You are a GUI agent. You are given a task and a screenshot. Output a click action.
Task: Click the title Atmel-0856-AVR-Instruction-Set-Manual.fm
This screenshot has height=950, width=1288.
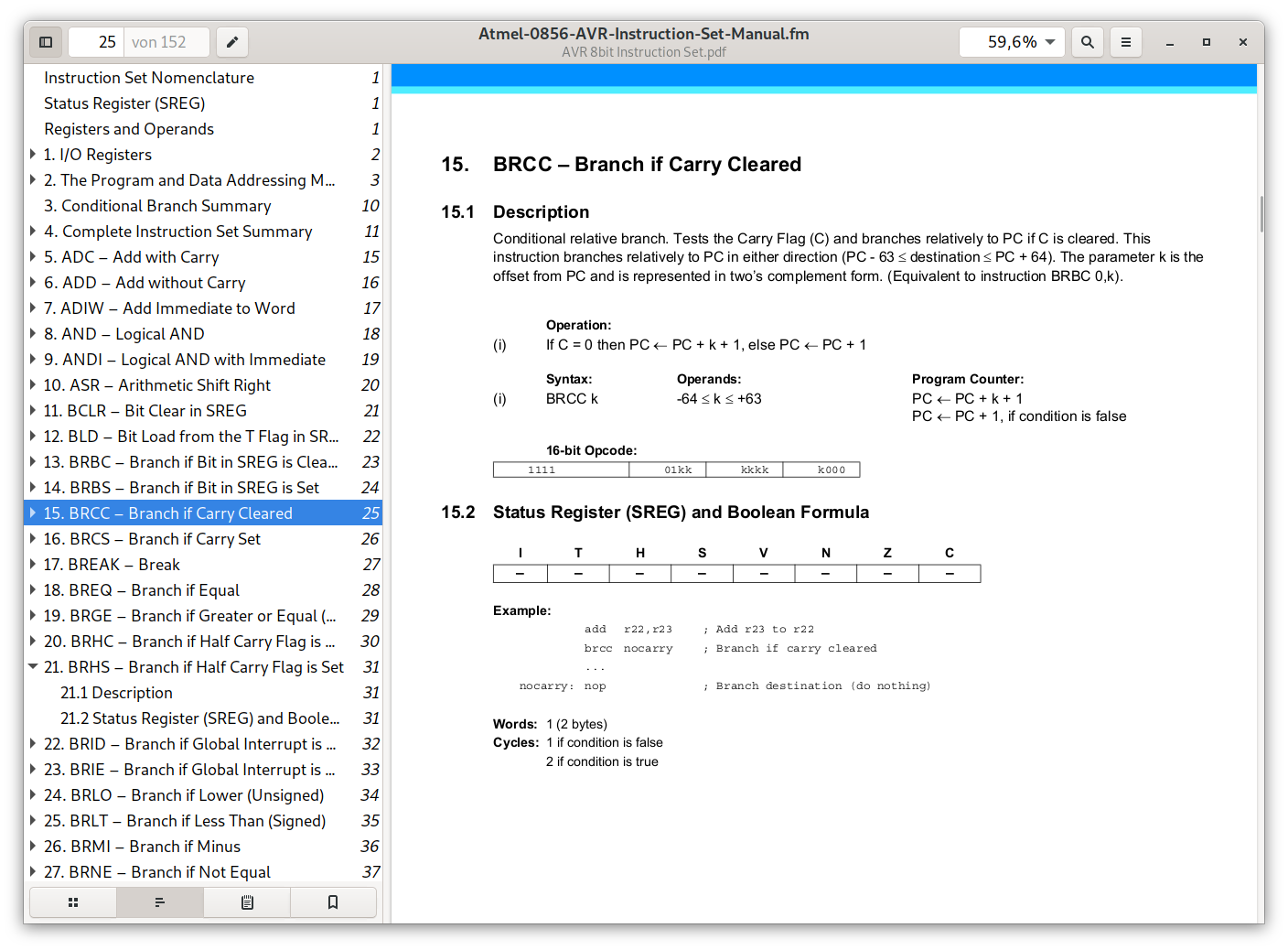644,34
